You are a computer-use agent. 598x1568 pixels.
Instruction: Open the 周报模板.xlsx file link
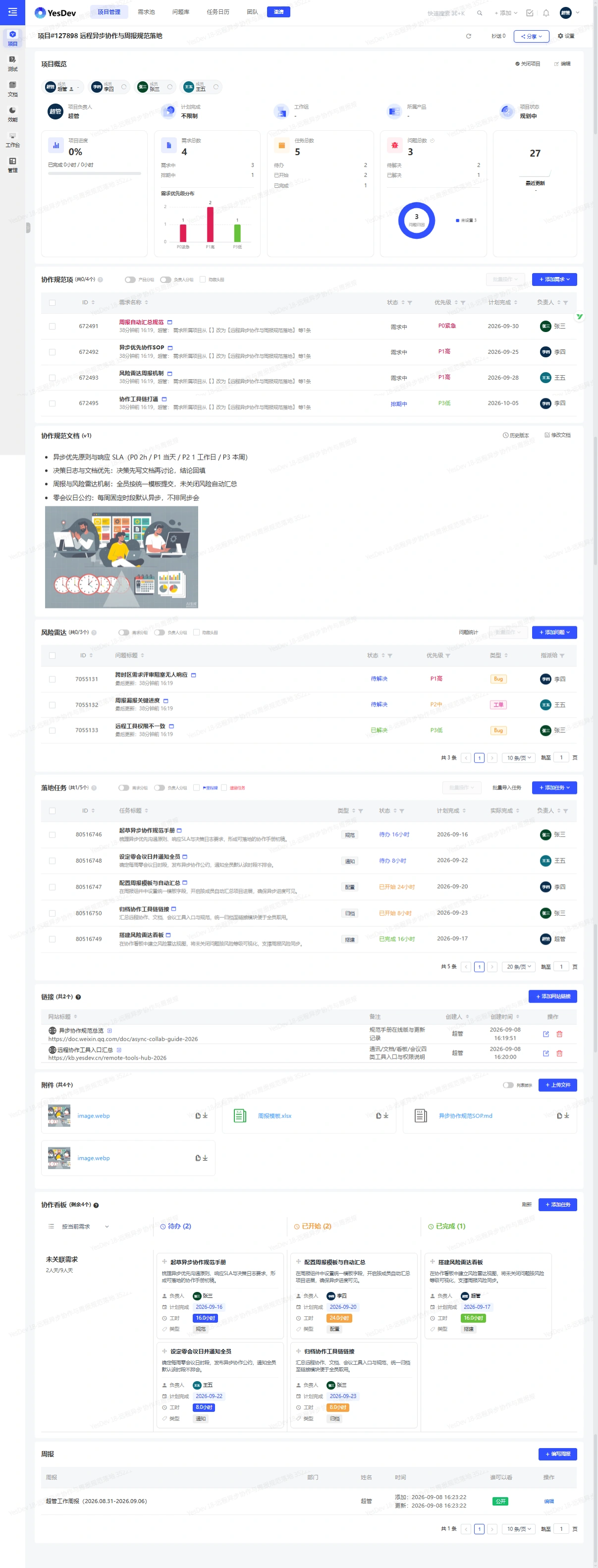(274, 1116)
